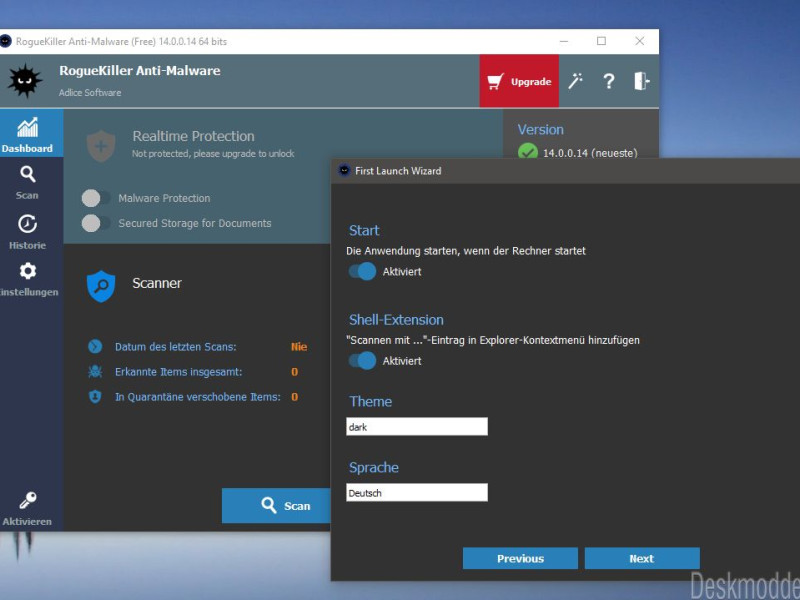Click 'Datum des letzten Scans:' label
This screenshot has width=800, height=600.
176,347
